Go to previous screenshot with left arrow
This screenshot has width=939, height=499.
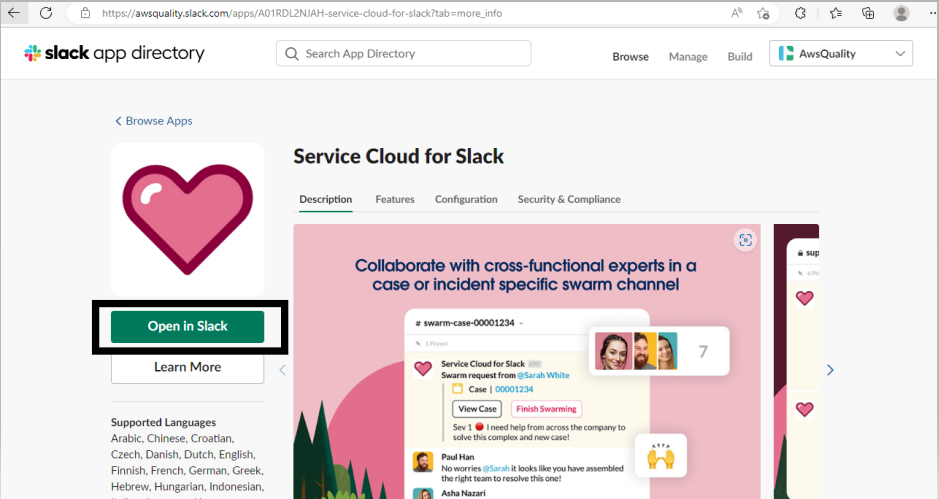(x=282, y=370)
